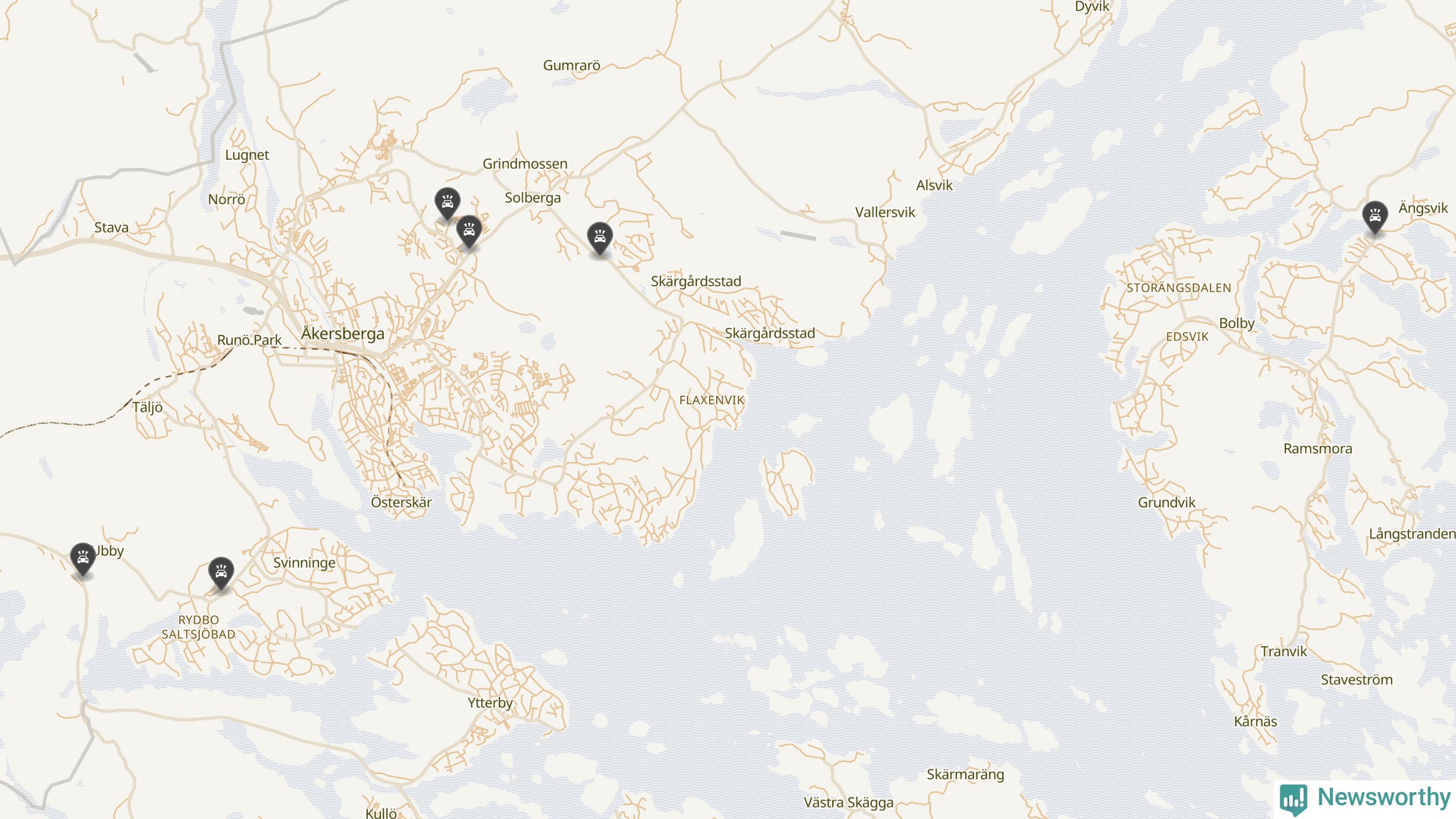Select the Ramsmora place label
Screen dimensions: 1456x819
(1318, 449)
